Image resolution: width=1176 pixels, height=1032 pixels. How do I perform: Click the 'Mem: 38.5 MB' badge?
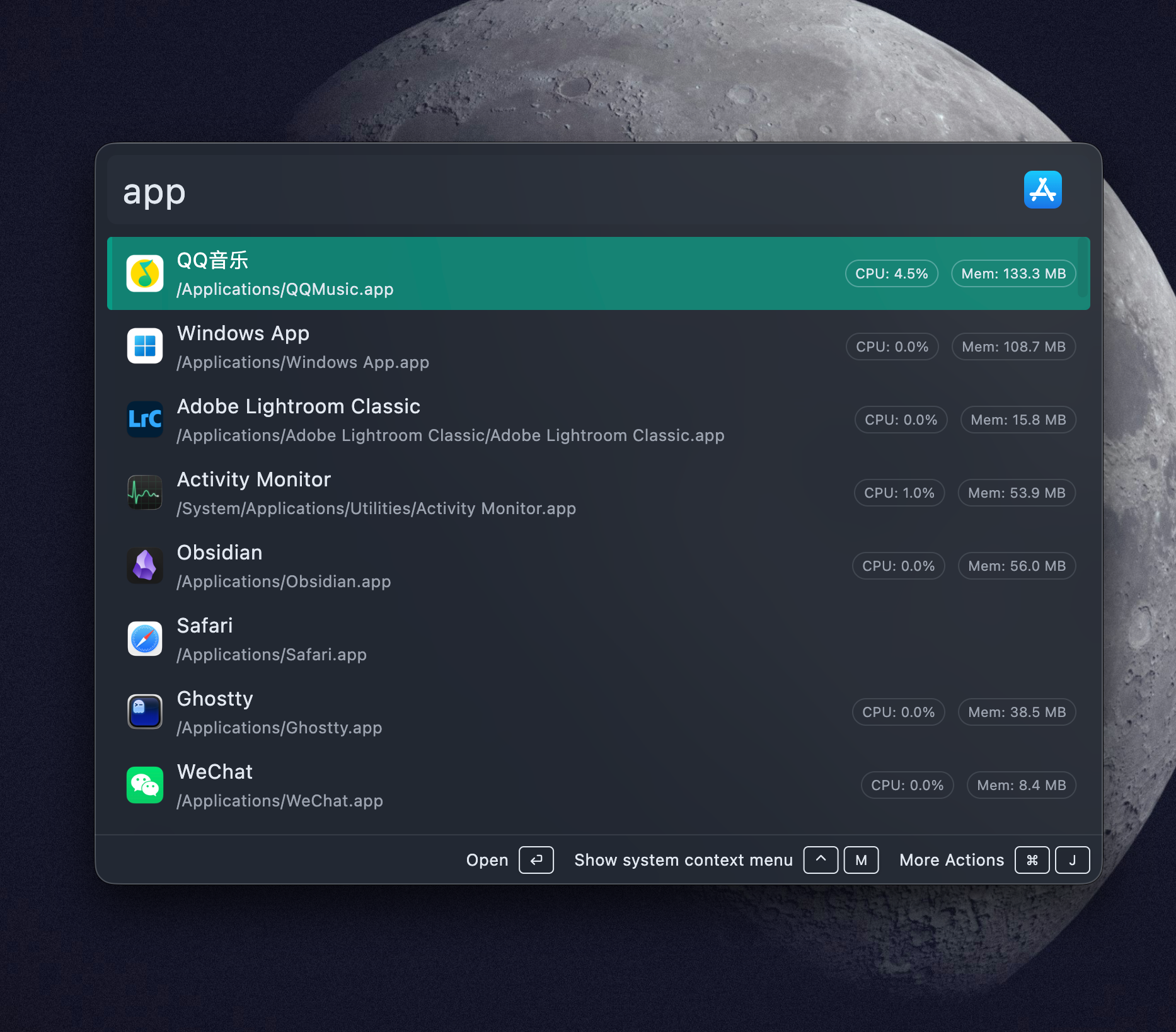click(x=1017, y=712)
